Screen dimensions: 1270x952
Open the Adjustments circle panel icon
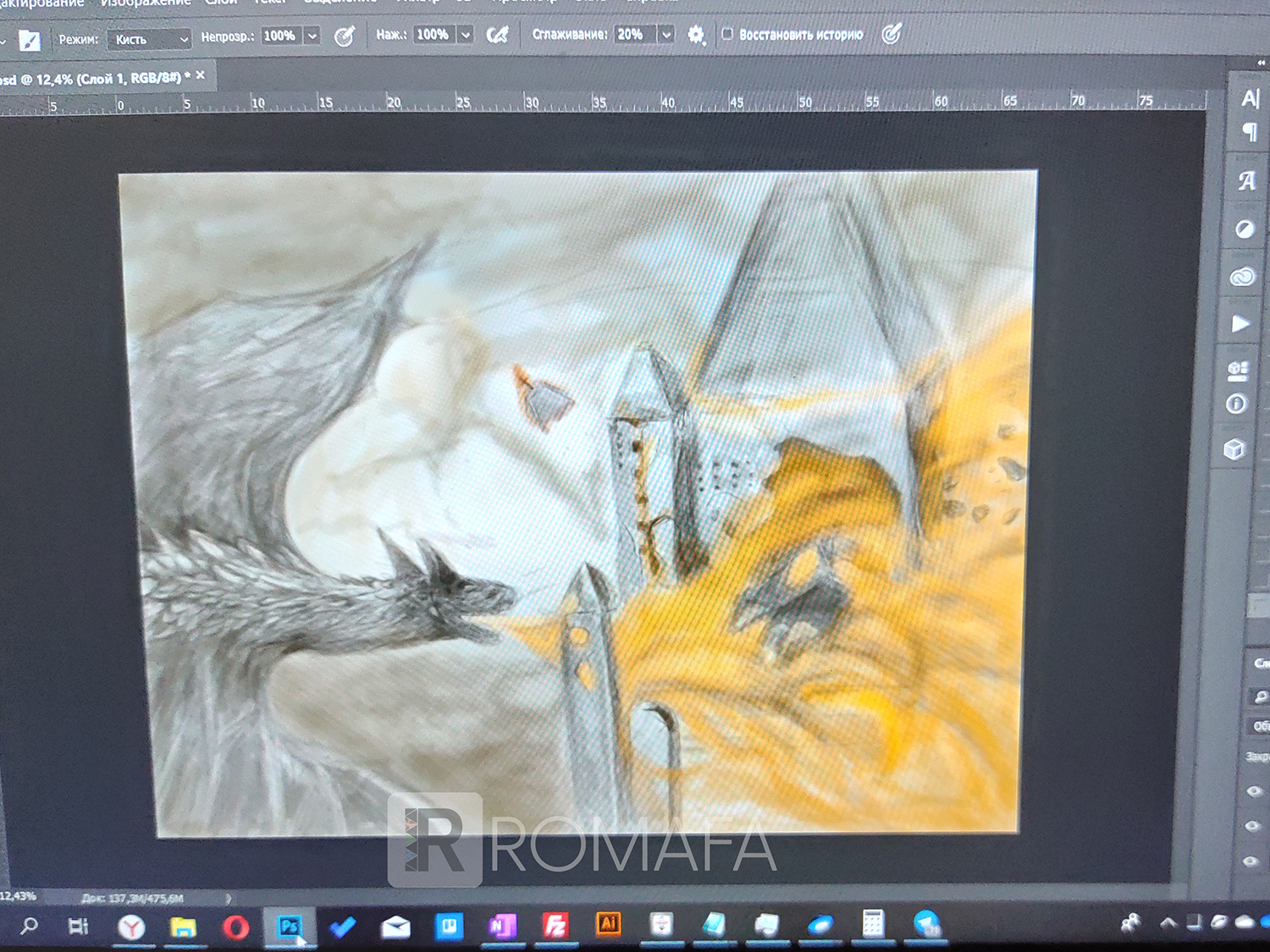point(1244,229)
